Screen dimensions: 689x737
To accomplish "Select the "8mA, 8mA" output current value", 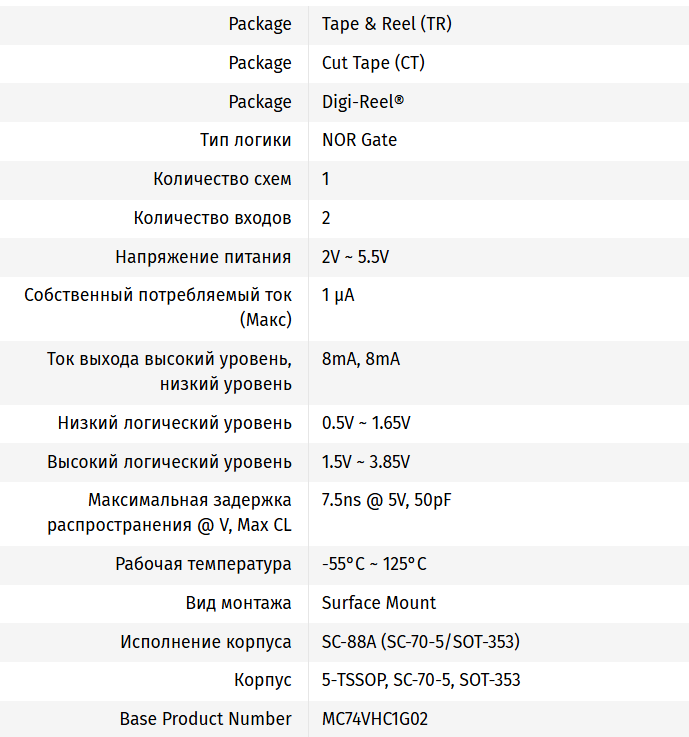I will (360, 359).
